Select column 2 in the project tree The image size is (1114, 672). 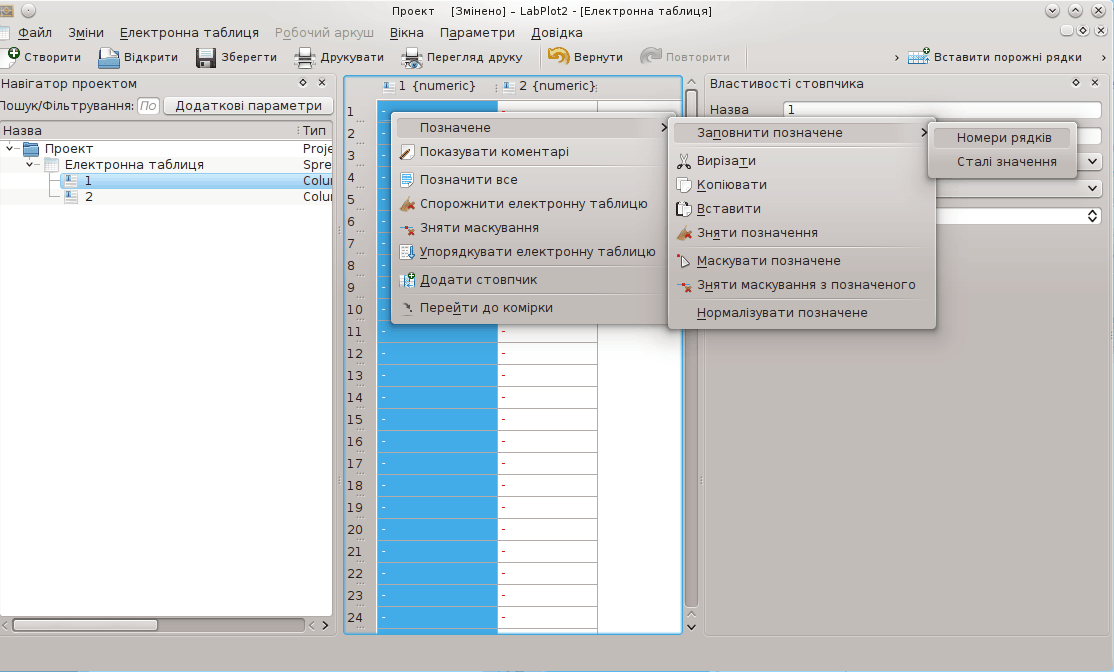[89, 197]
